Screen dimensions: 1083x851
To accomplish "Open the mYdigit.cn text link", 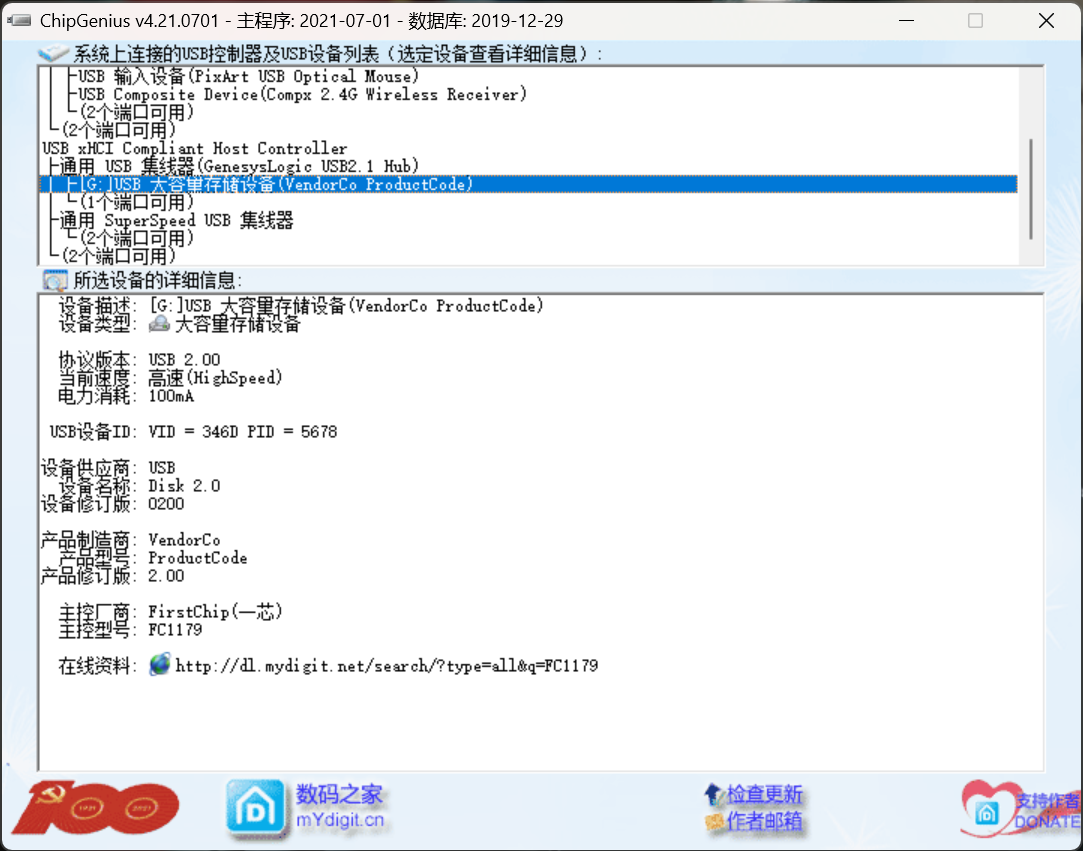I will 340,821.
